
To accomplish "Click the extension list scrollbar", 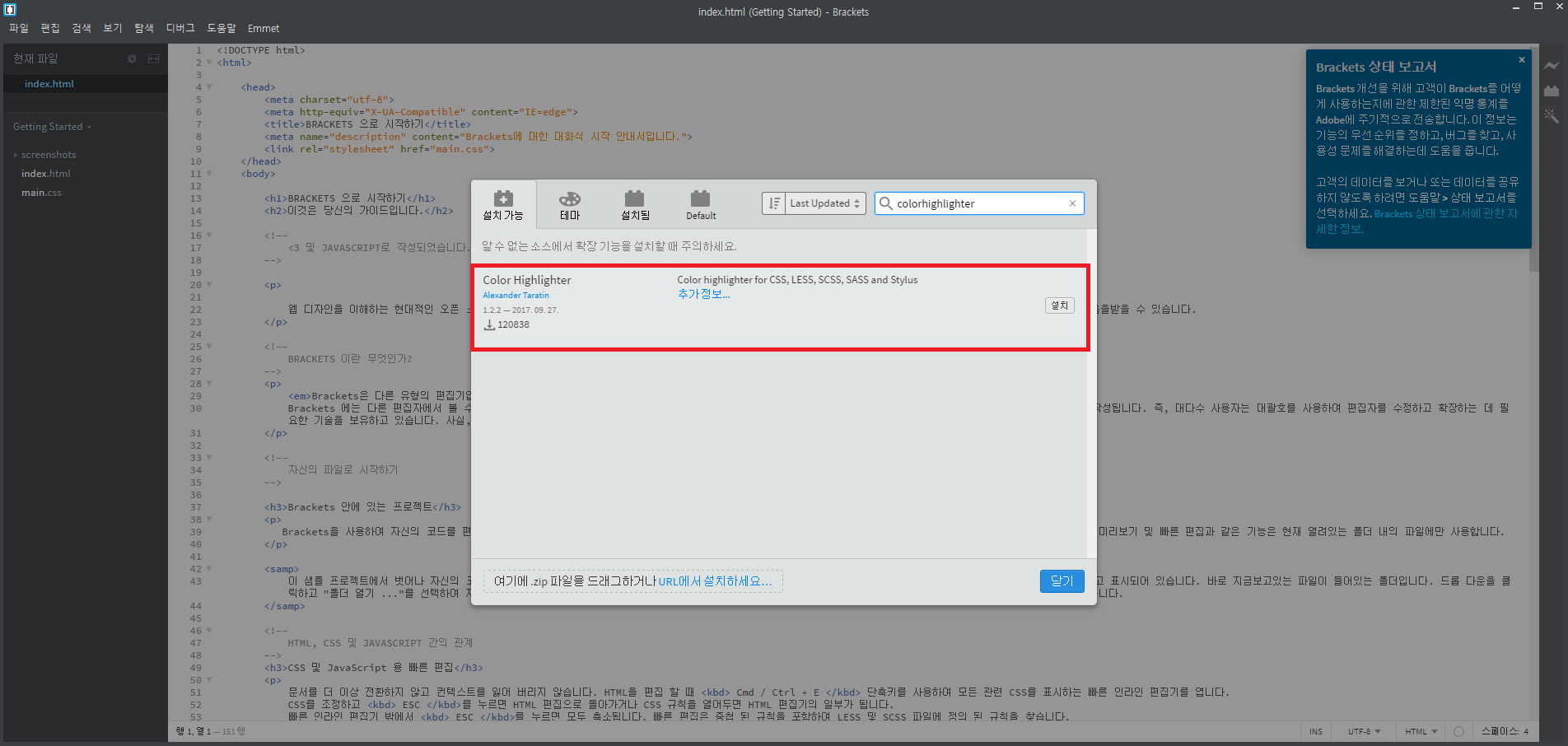I will click(x=1091, y=394).
